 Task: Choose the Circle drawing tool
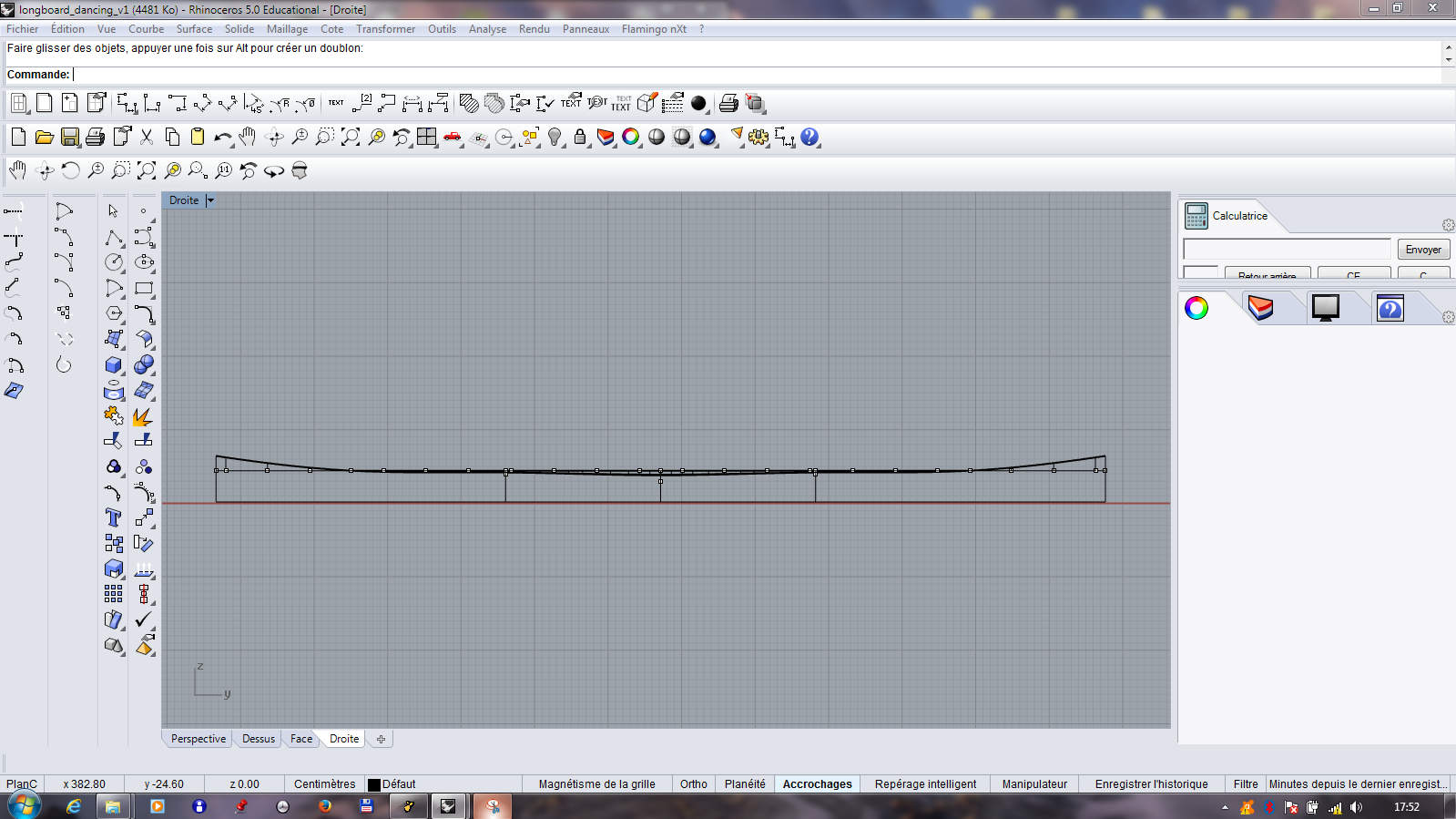pos(113,262)
